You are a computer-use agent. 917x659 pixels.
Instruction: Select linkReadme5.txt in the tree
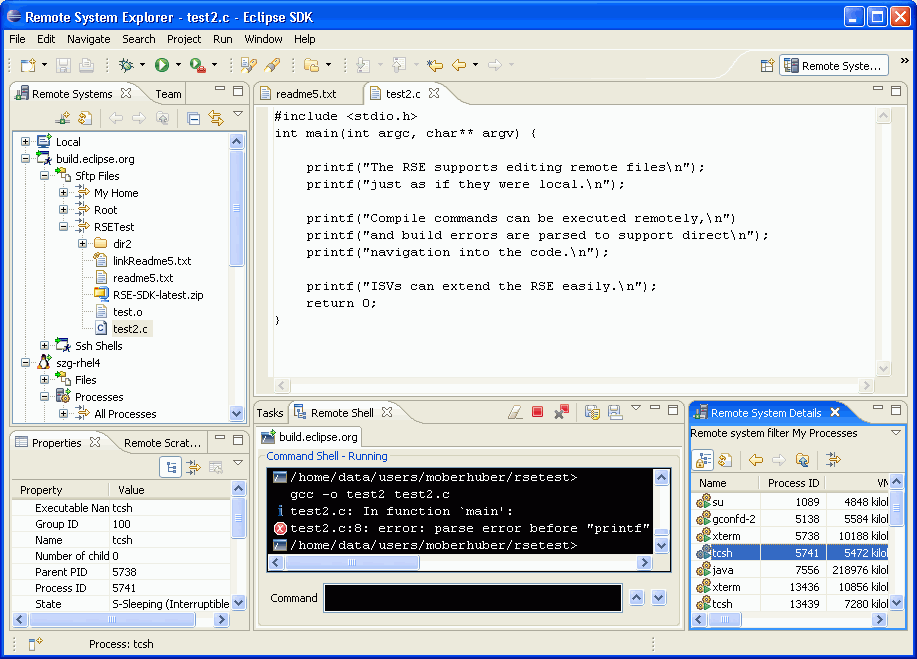152,261
